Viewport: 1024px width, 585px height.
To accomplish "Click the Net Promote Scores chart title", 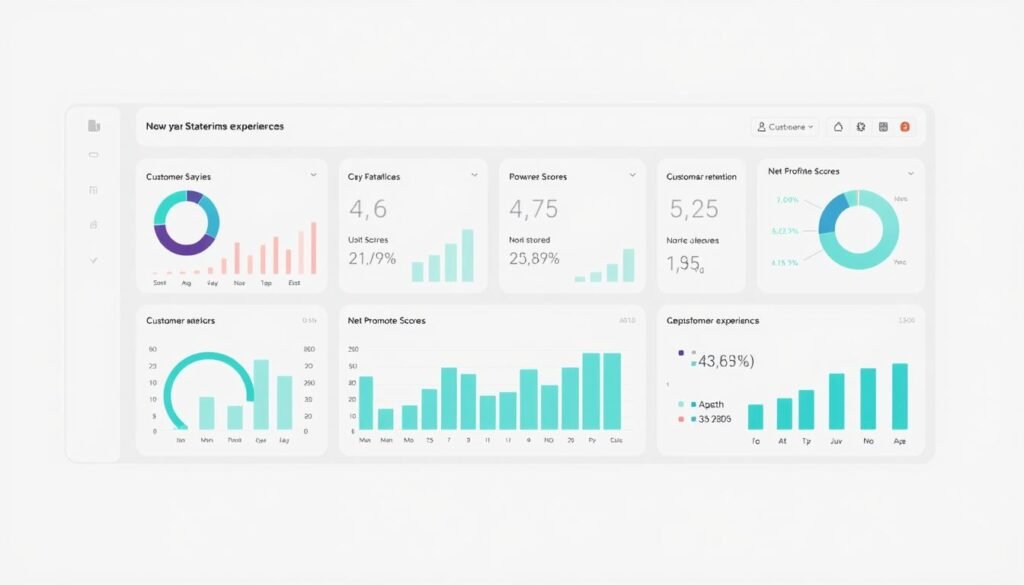I will click(x=386, y=321).
